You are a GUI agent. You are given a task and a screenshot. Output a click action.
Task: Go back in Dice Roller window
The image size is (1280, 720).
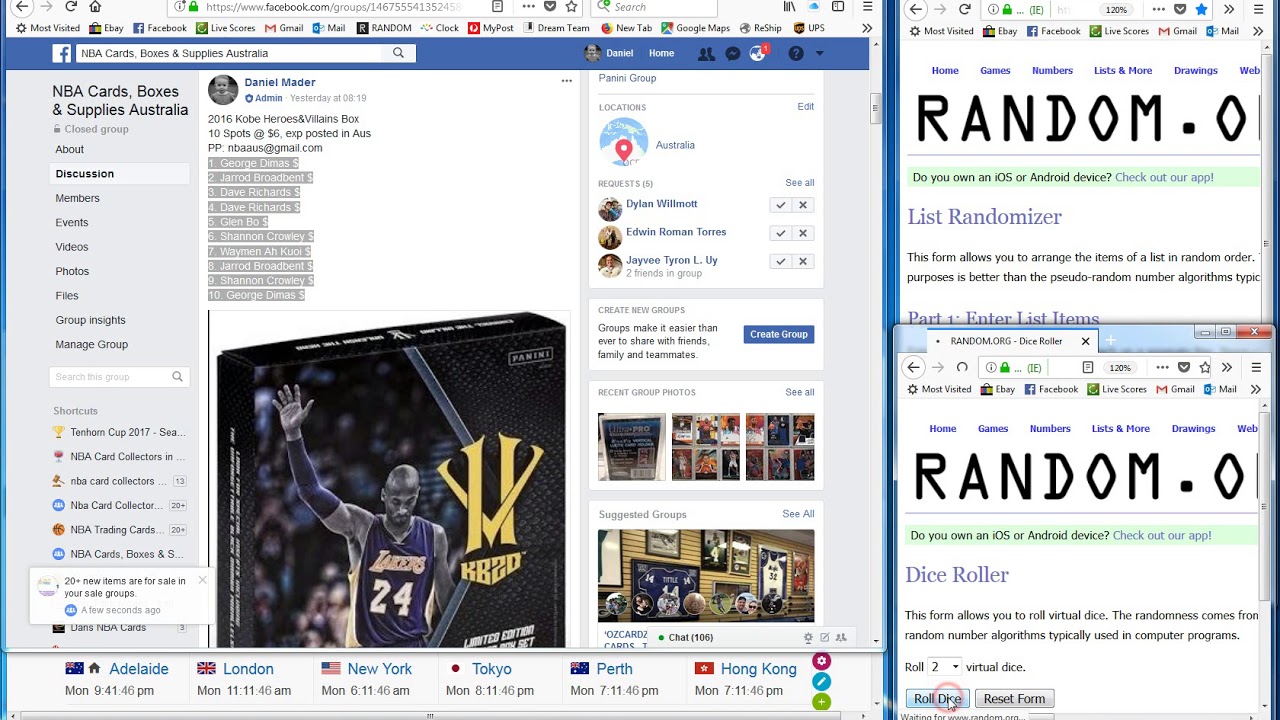[913, 367]
